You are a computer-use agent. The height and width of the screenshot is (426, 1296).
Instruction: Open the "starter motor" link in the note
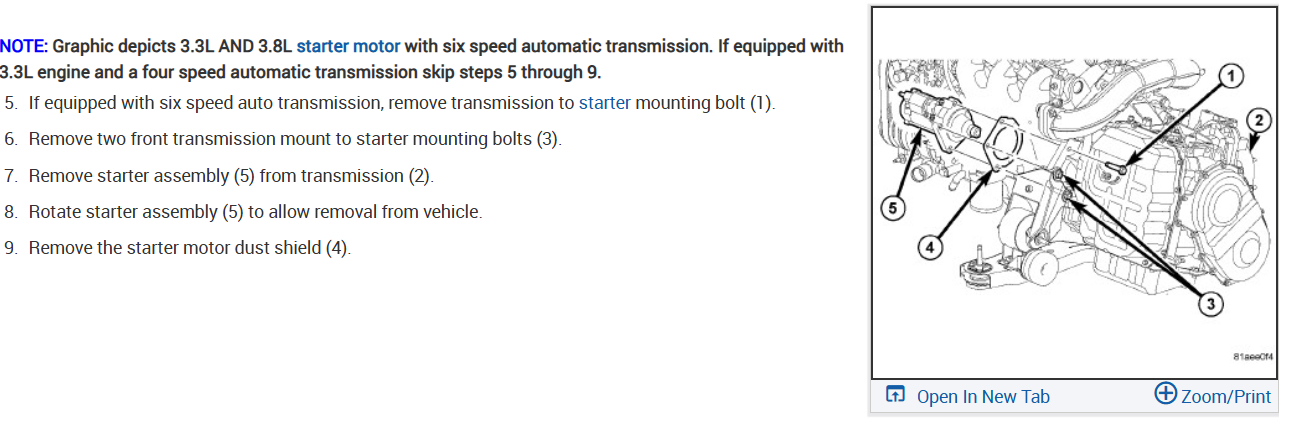(x=348, y=46)
